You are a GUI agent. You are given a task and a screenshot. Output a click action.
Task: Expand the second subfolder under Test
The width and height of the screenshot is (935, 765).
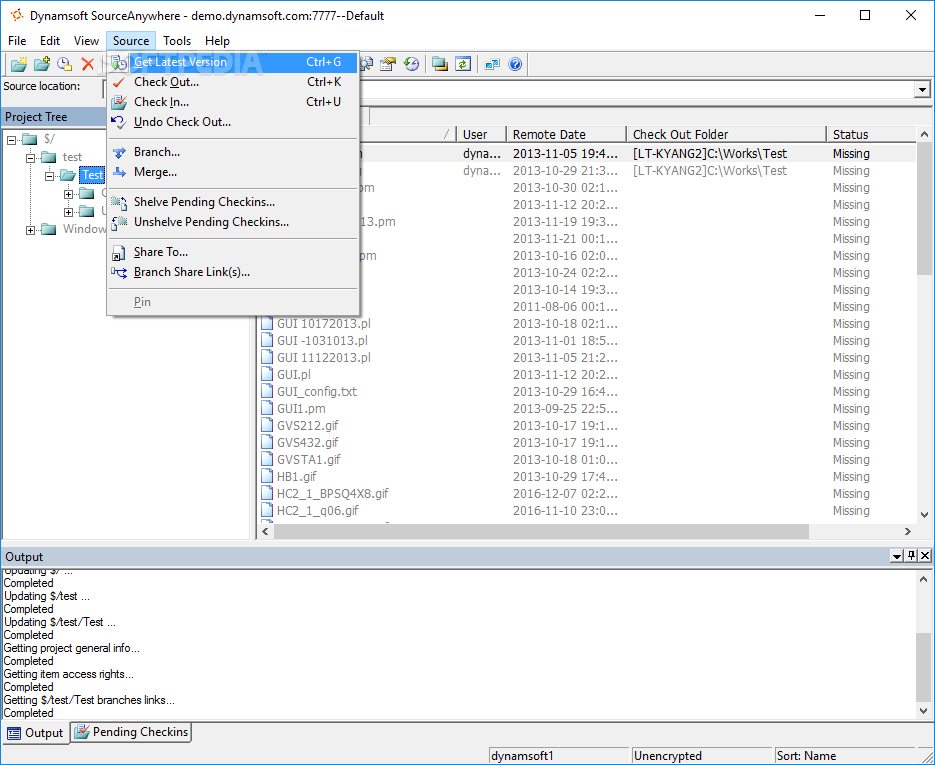click(69, 212)
